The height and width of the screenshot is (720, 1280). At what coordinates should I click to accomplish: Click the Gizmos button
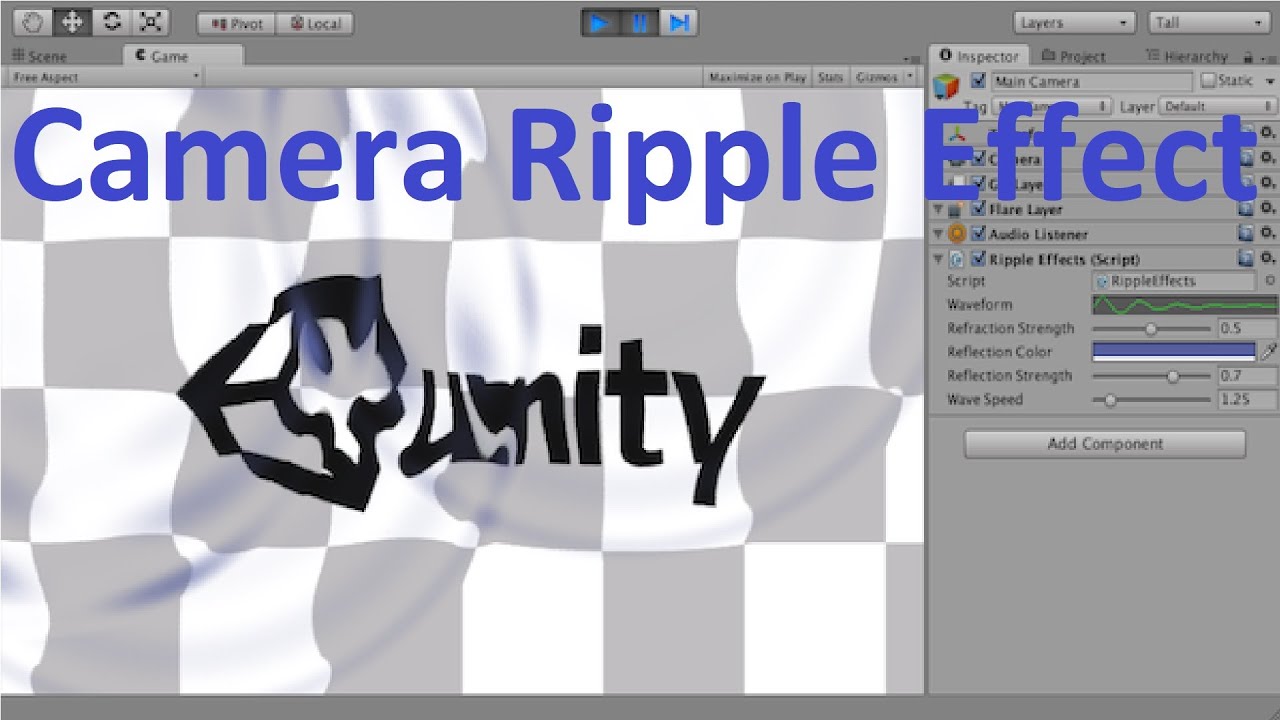[x=877, y=77]
